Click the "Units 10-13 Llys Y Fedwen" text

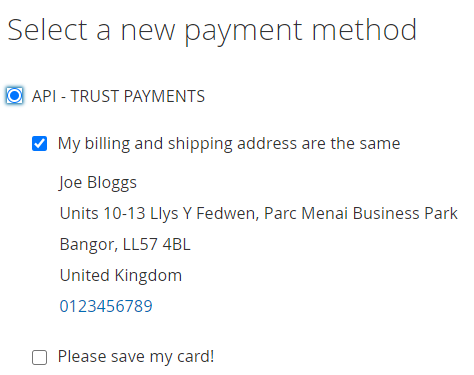159,213
